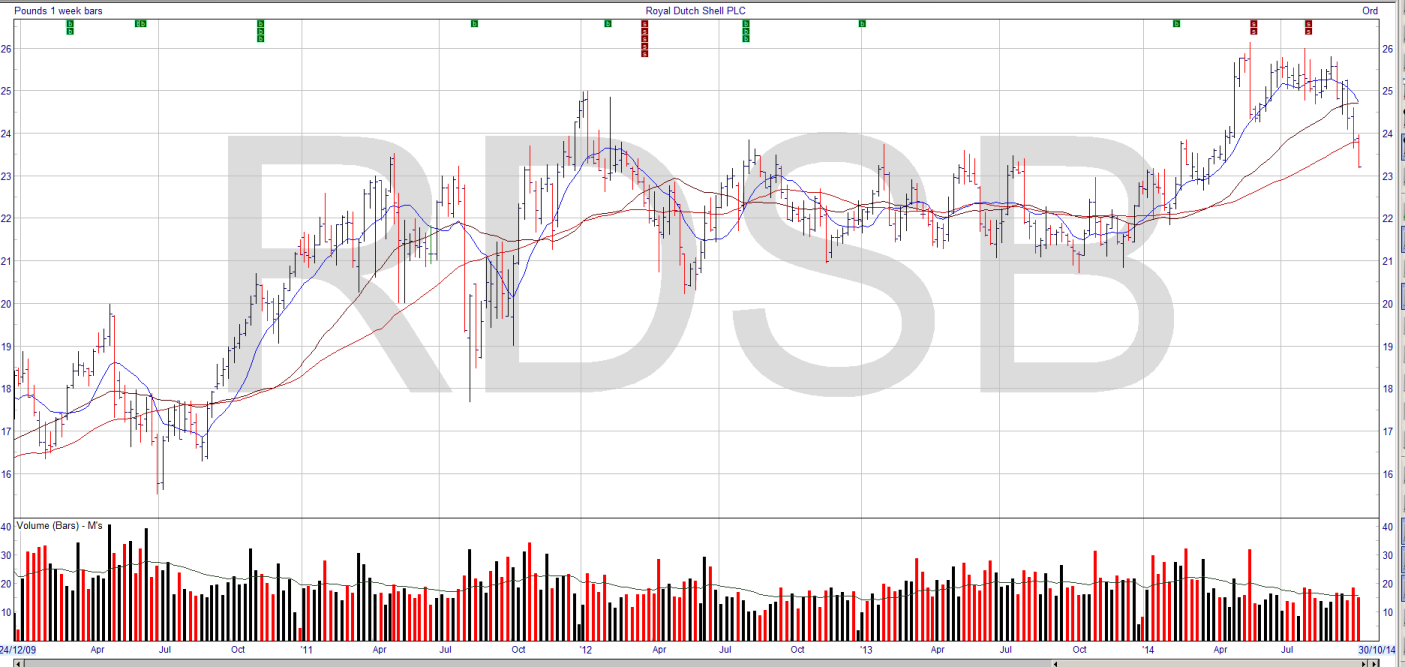Click top red marker above May 2014

[x=1253, y=23]
